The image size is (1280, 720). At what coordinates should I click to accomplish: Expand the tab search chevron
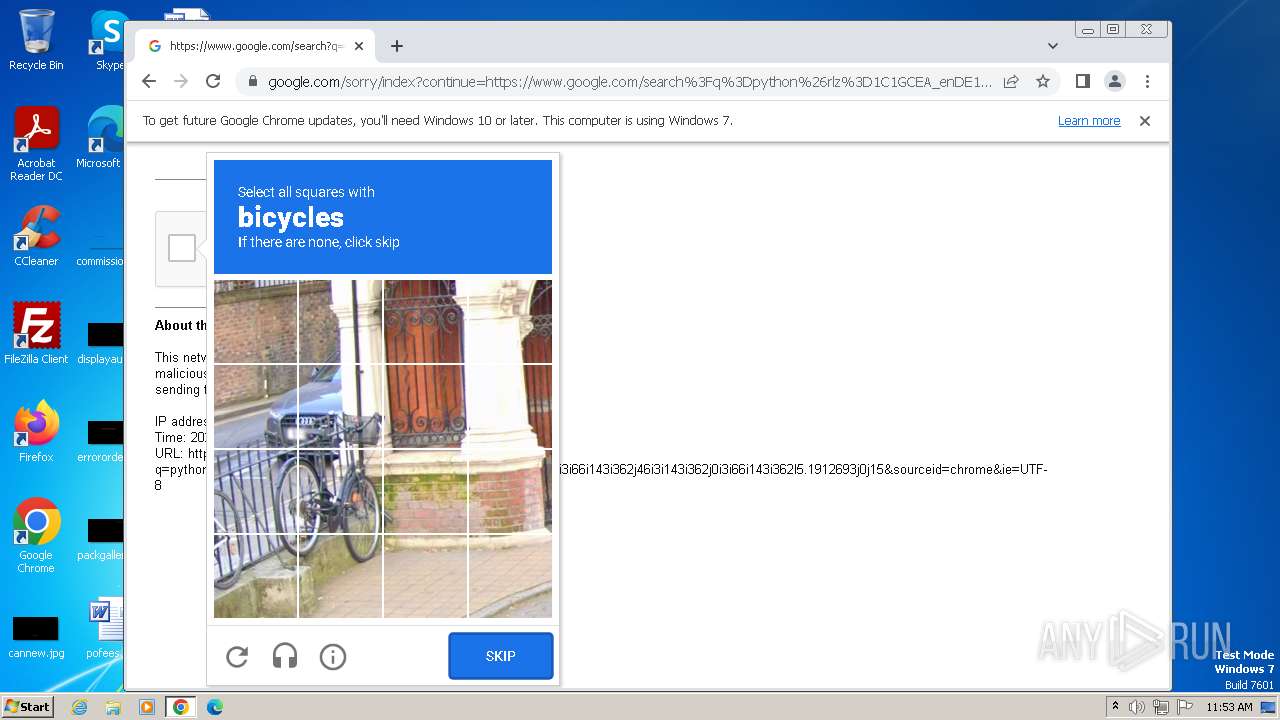click(1053, 46)
